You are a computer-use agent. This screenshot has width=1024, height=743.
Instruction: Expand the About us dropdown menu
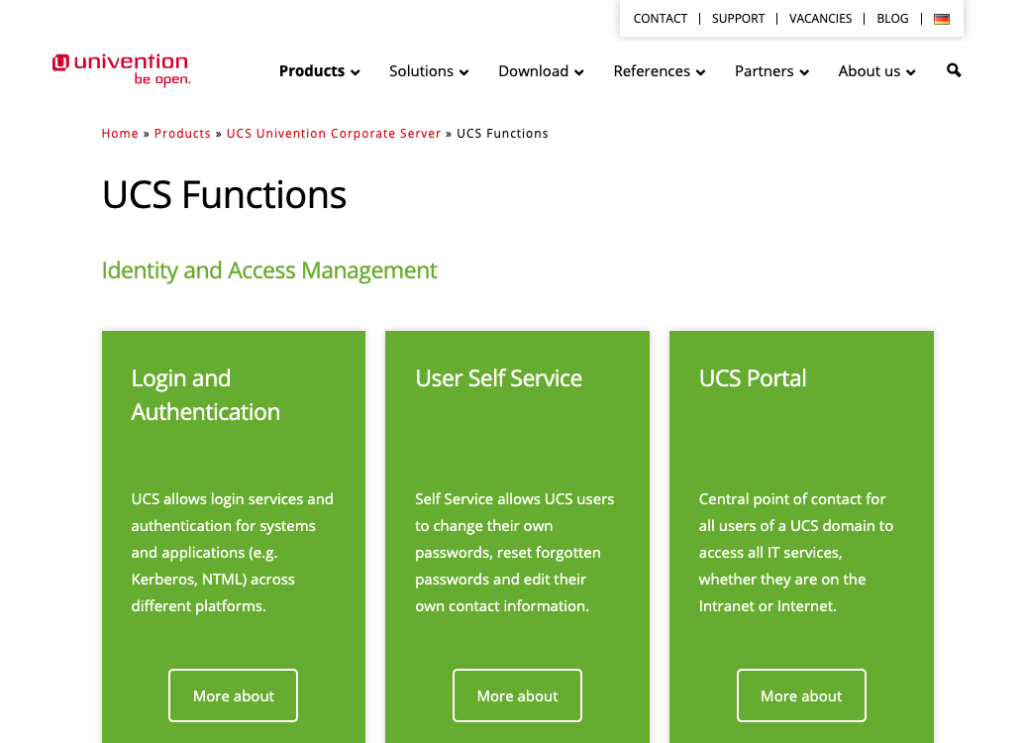[x=877, y=71]
